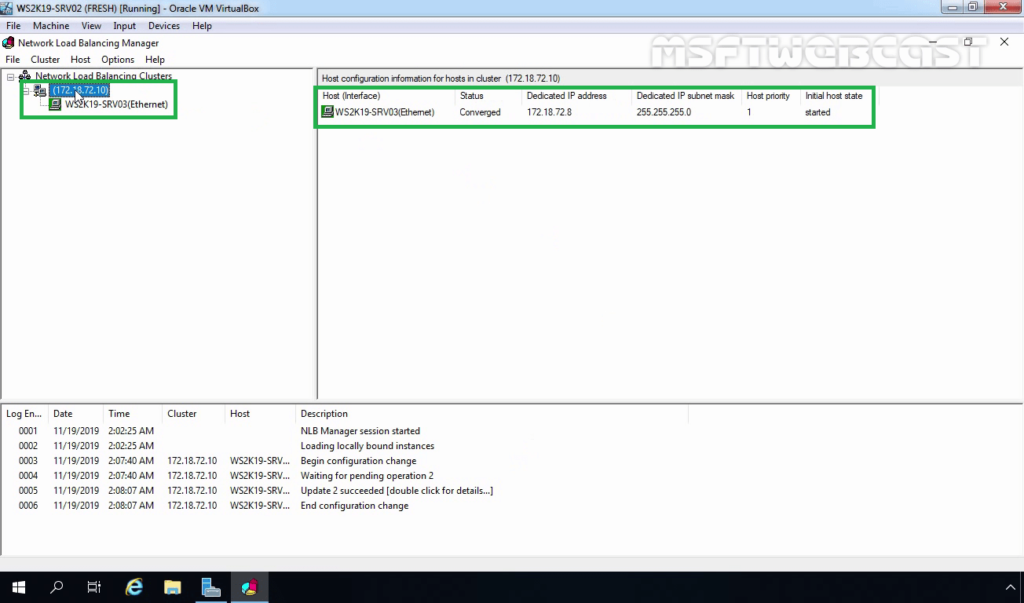The image size is (1024, 603).
Task: Launch Internet Explorer from taskbar
Action: pyautogui.click(x=134, y=587)
